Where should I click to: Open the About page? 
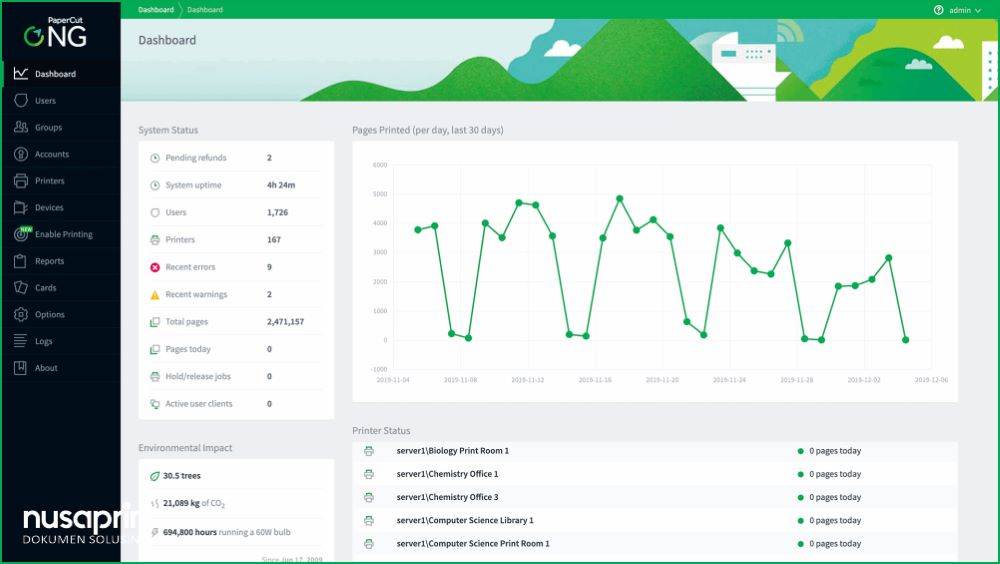[x=46, y=368]
